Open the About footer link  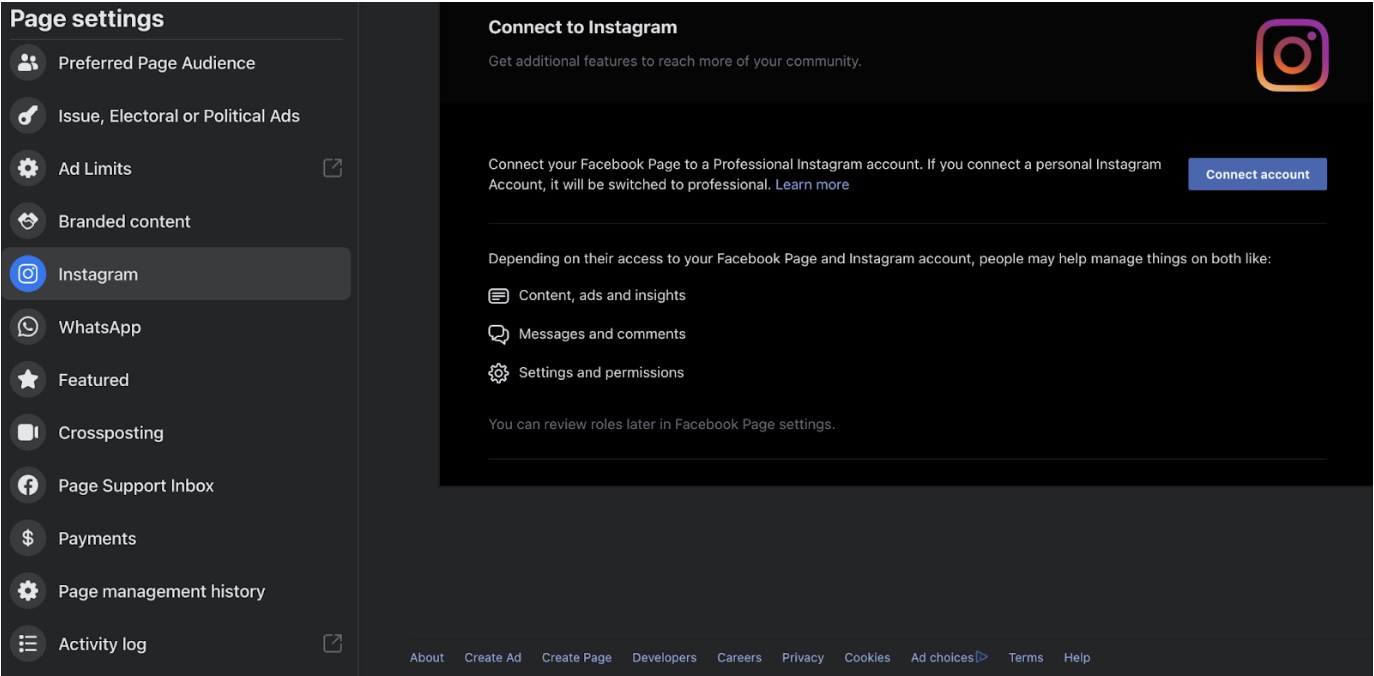427,658
